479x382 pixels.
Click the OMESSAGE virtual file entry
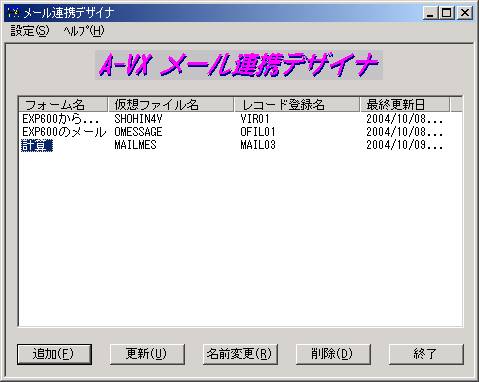(x=138, y=132)
